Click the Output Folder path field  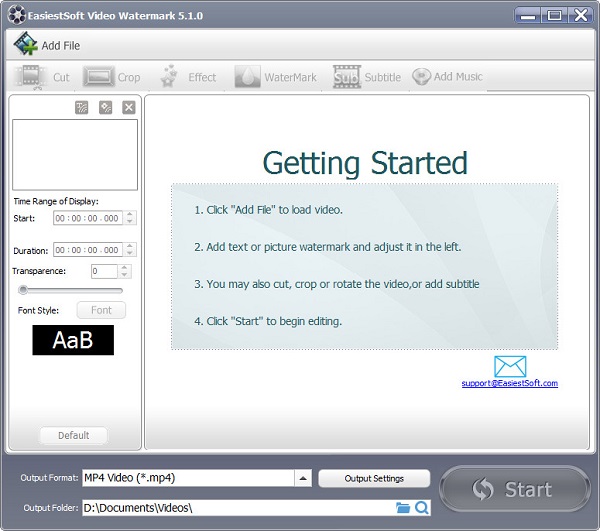click(x=238, y=508)
